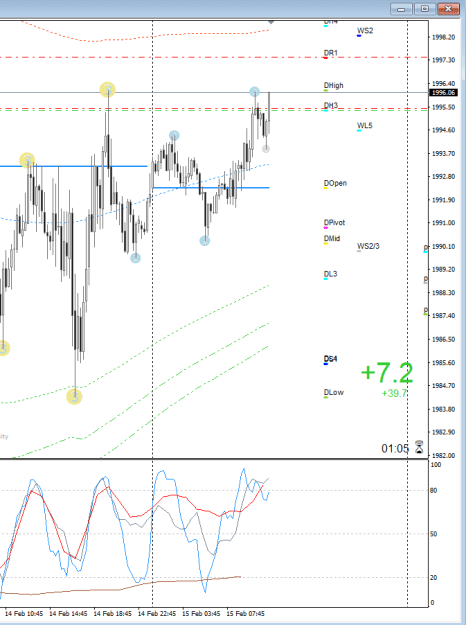The height and width of the screenshot is (625, 466).
Task: Select the DR1 daily resistance label
Action: pos(330,53)
